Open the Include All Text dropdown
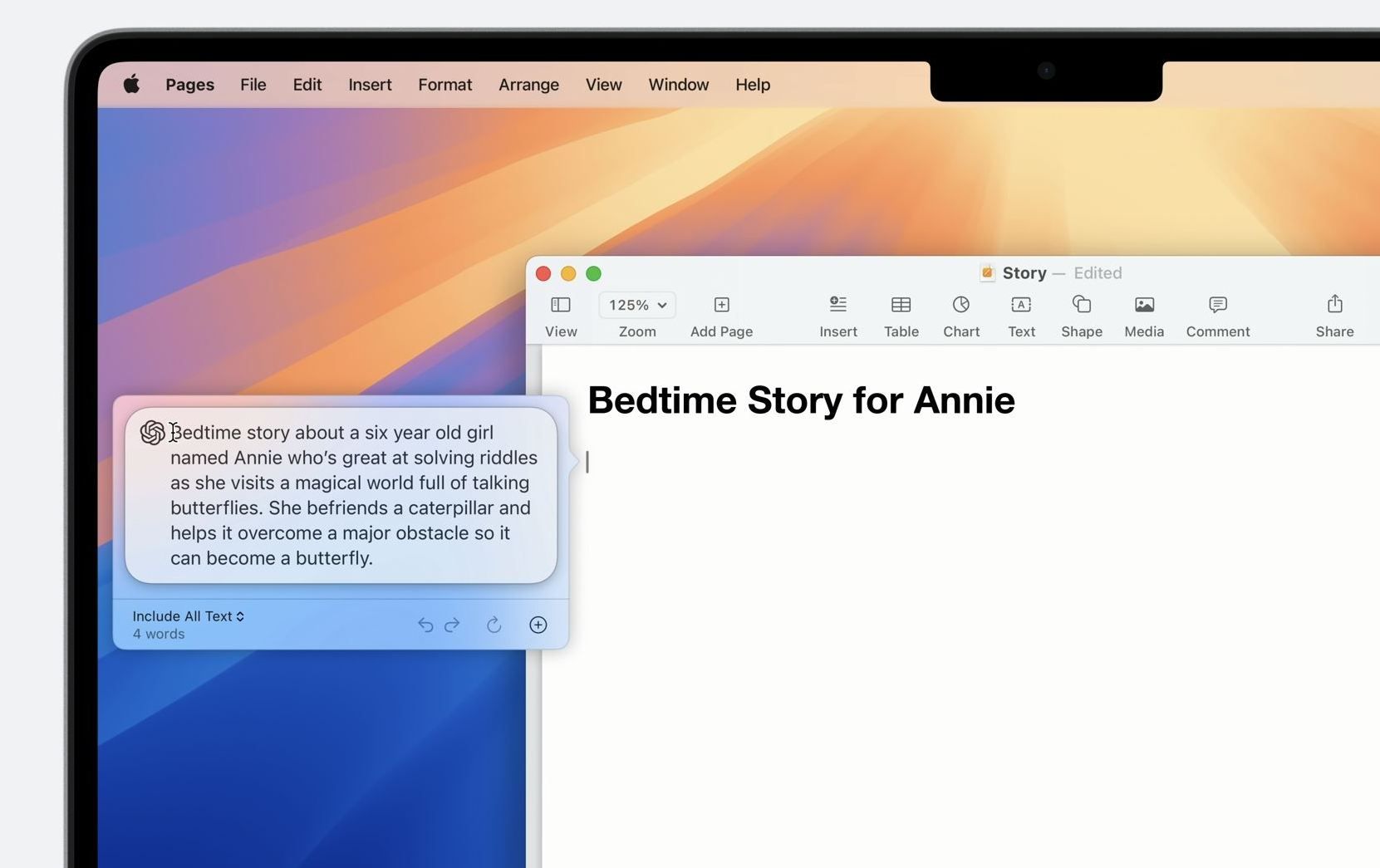The width and height of the screenshot is (1380, 868). tap(188, 615)
